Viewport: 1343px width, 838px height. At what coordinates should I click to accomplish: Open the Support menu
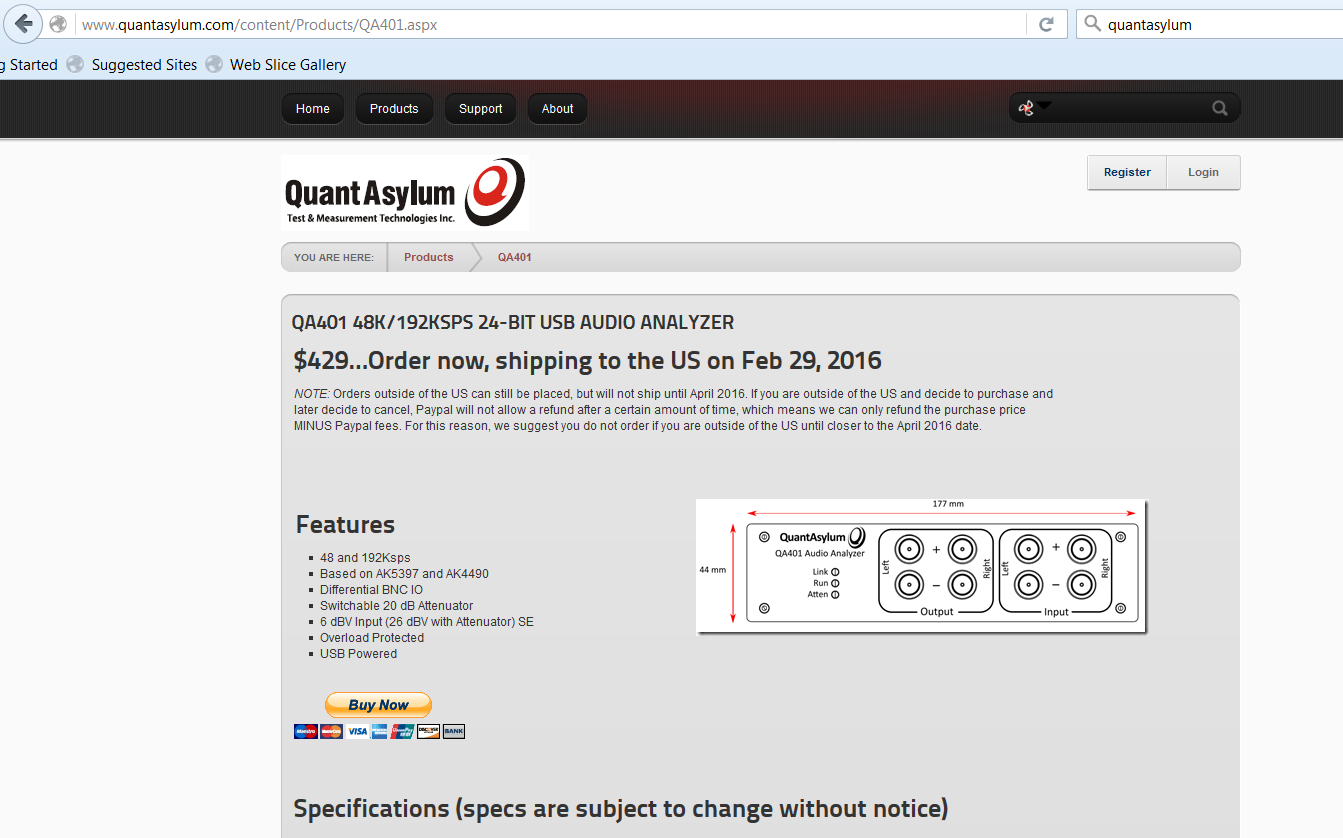pos(481,108)
